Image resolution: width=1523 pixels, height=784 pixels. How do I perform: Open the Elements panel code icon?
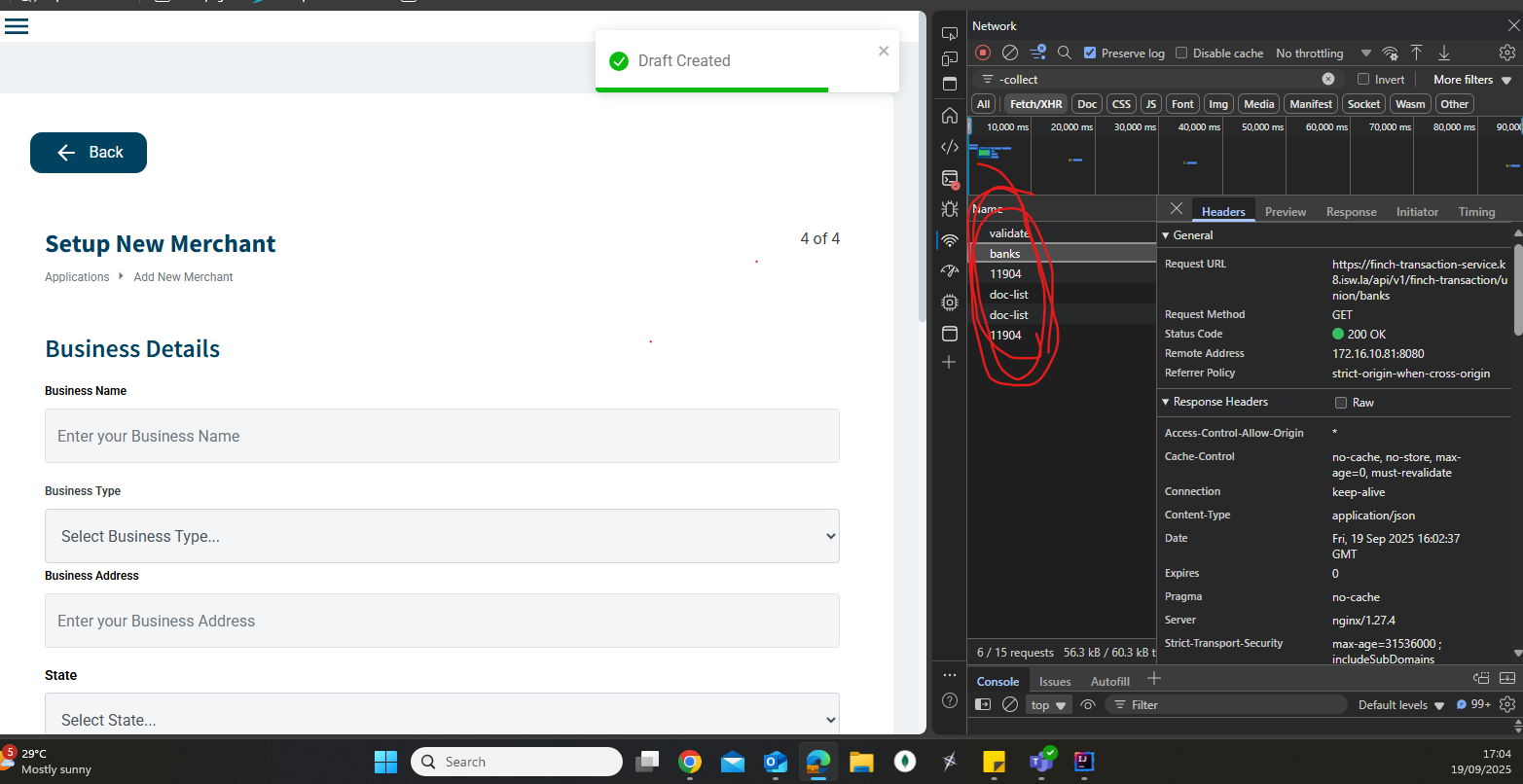pos(950,147)
